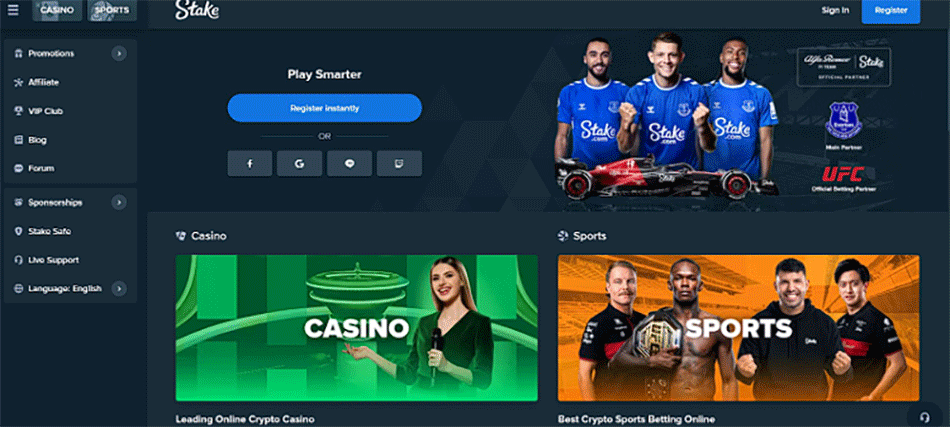950x427 pixels.
Task: Switch to the Casino tab
Action: pos(57,10)
